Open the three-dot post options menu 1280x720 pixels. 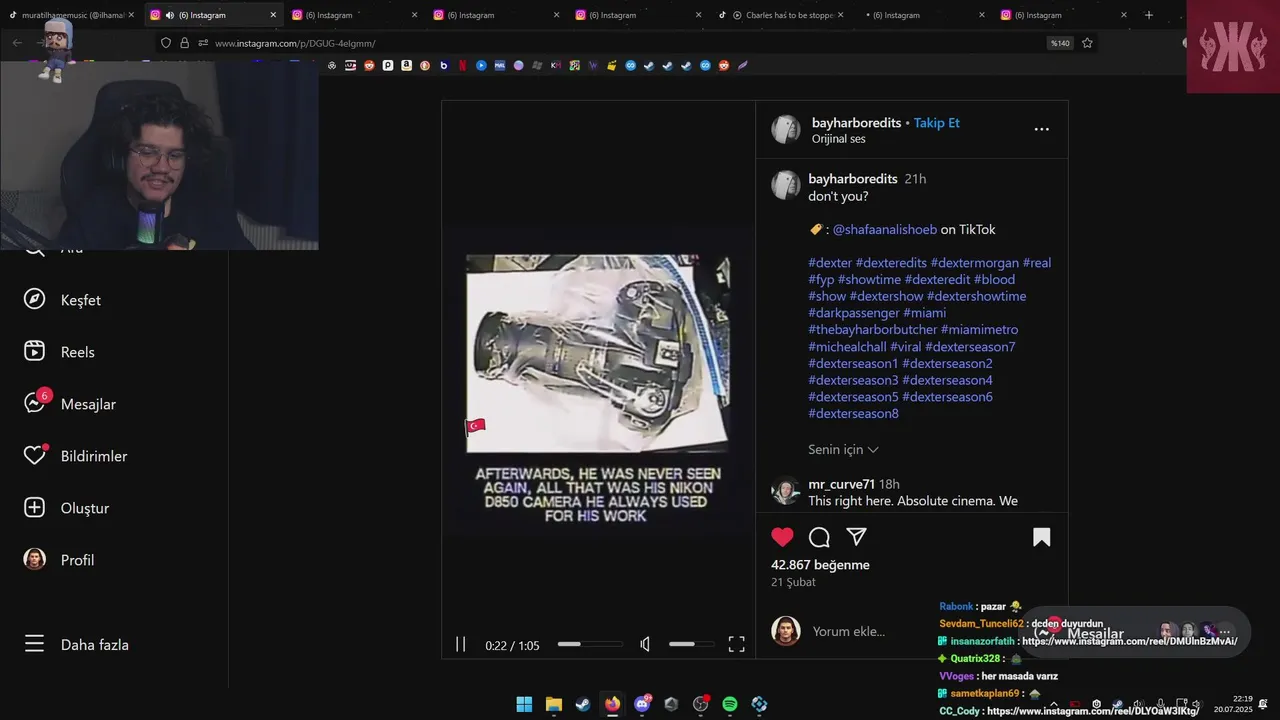(x=1041, y=129)
